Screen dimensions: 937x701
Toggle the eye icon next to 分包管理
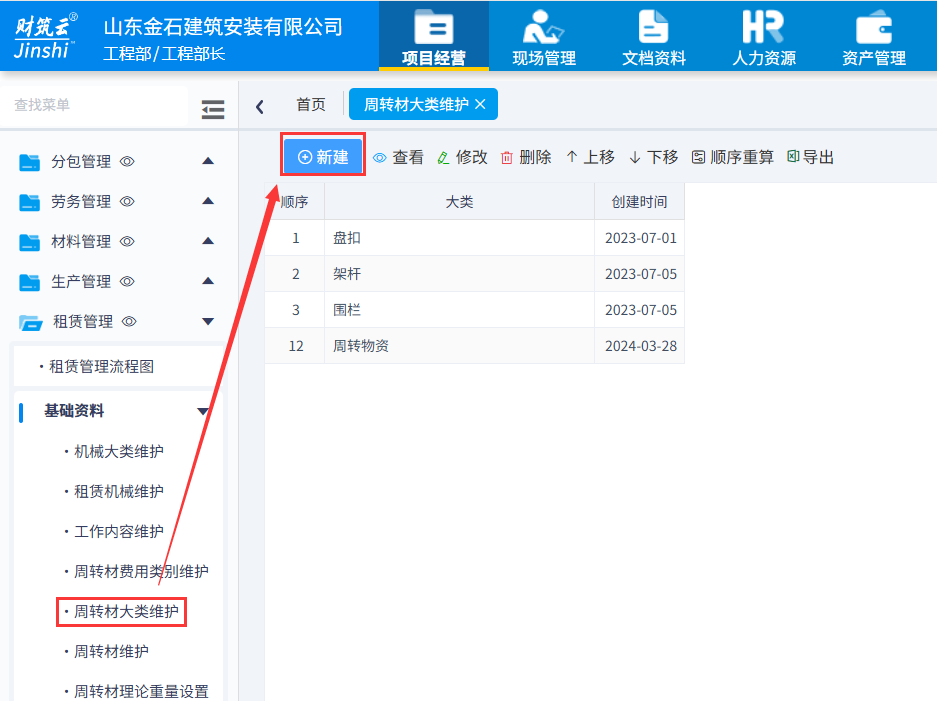127,161
